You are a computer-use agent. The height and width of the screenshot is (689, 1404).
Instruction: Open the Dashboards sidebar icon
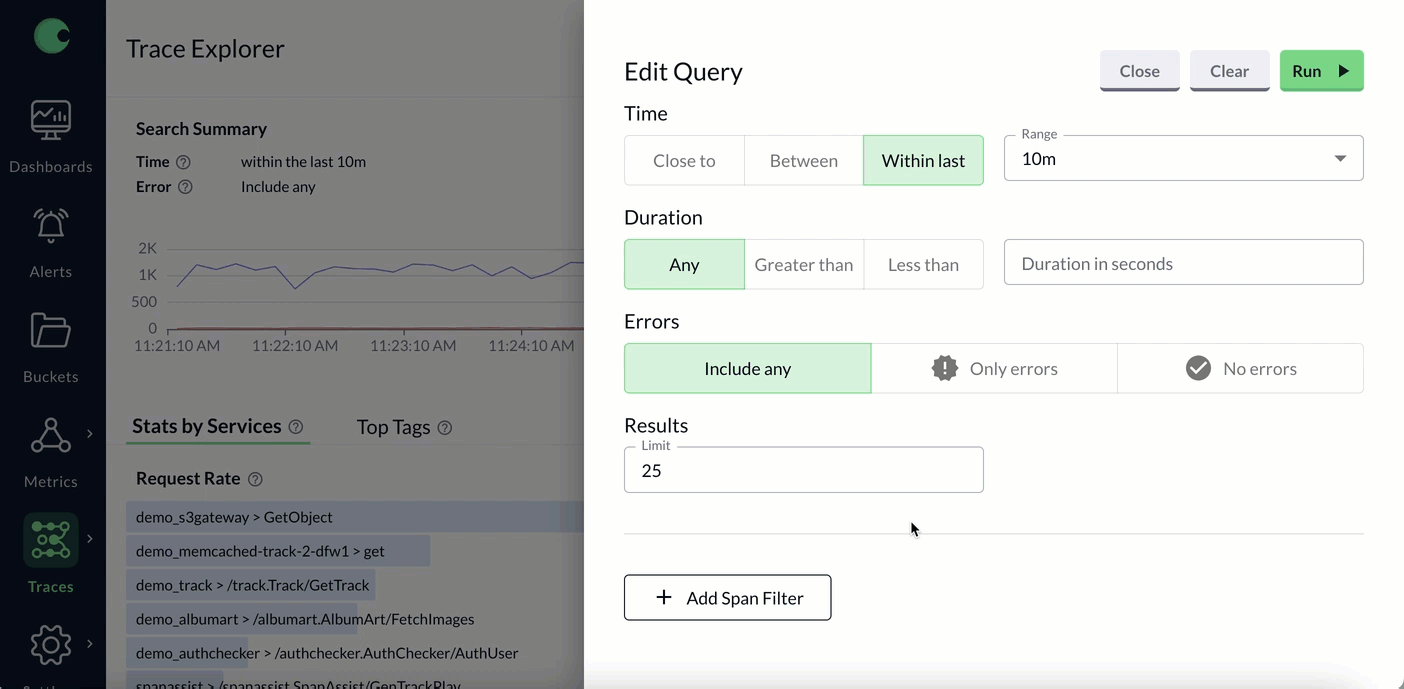(51, 120)
